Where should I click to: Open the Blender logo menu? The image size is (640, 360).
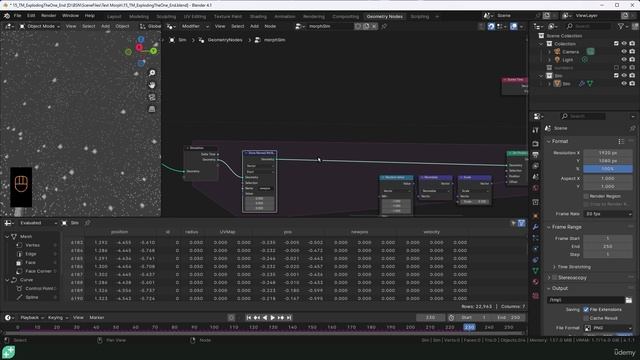point(7,16)
